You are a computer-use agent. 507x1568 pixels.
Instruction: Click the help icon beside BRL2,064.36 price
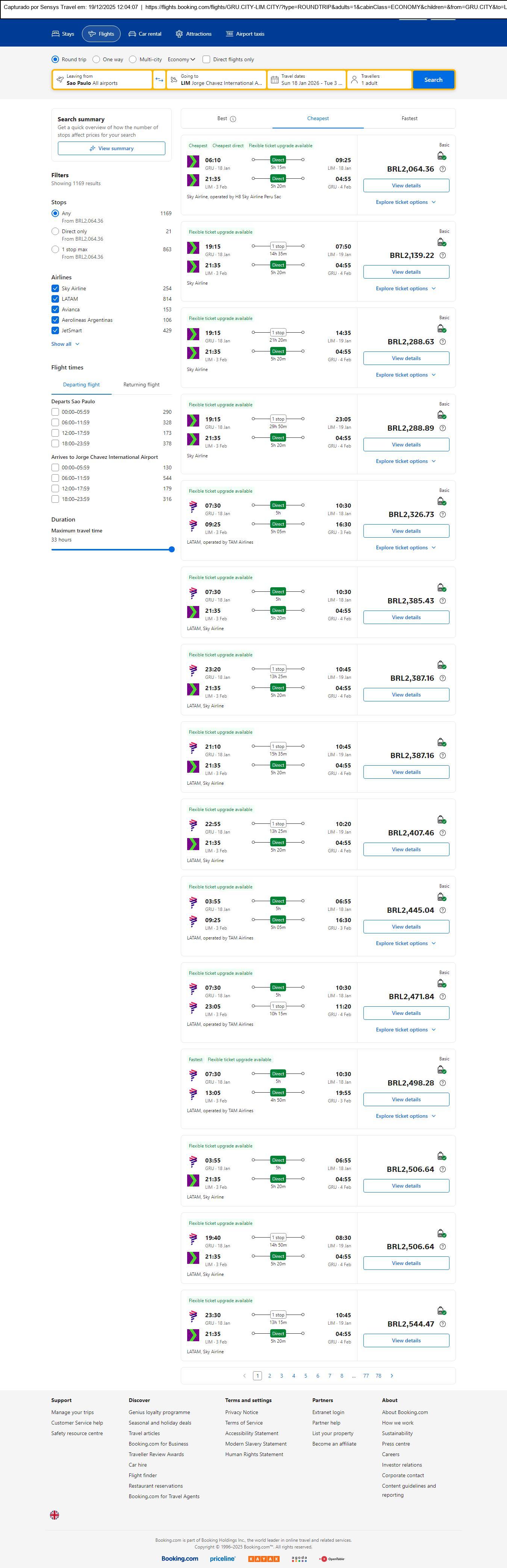(x=442, y=169)
